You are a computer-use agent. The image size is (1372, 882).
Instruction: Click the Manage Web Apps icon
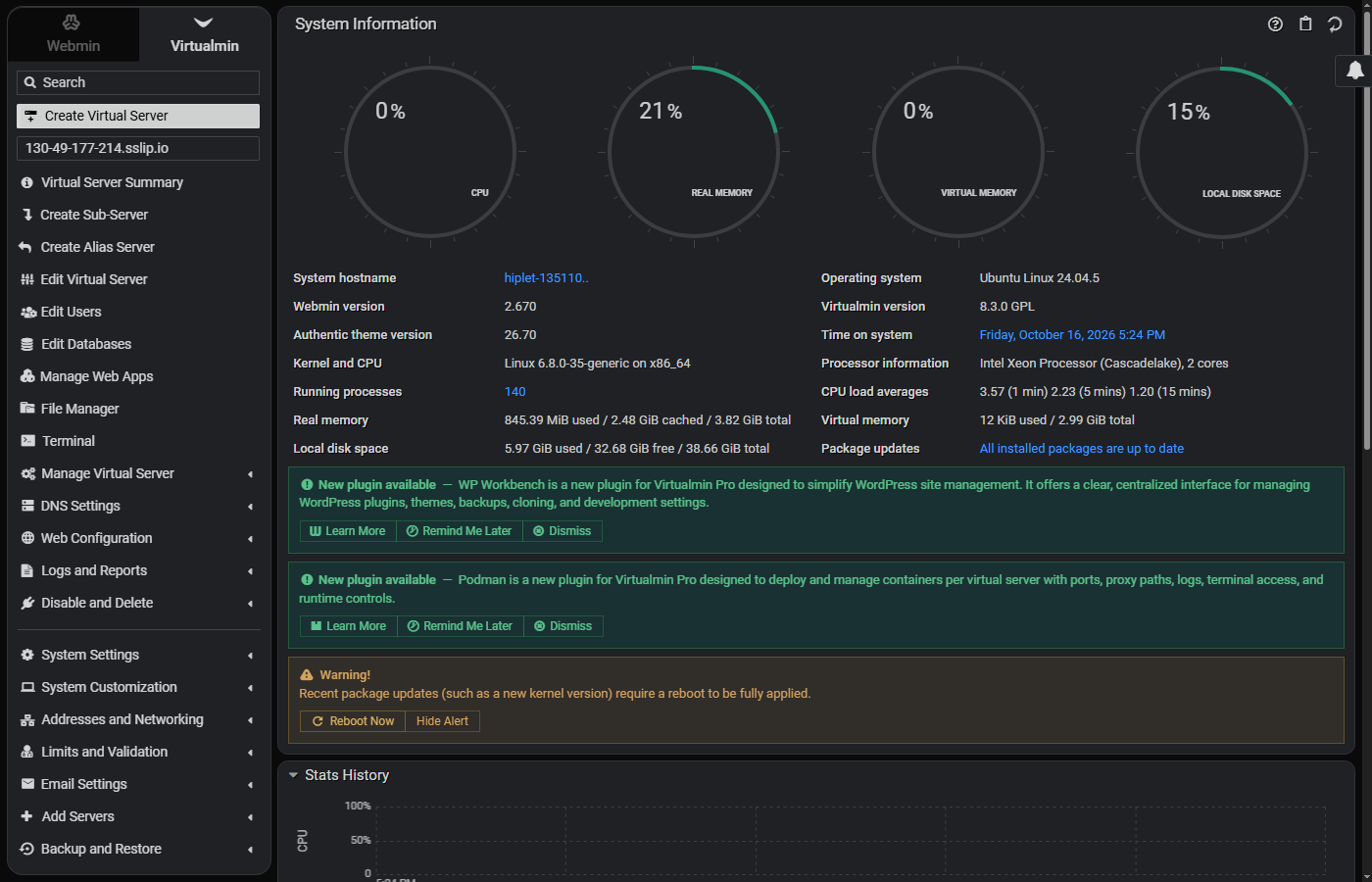click(27, 376)
